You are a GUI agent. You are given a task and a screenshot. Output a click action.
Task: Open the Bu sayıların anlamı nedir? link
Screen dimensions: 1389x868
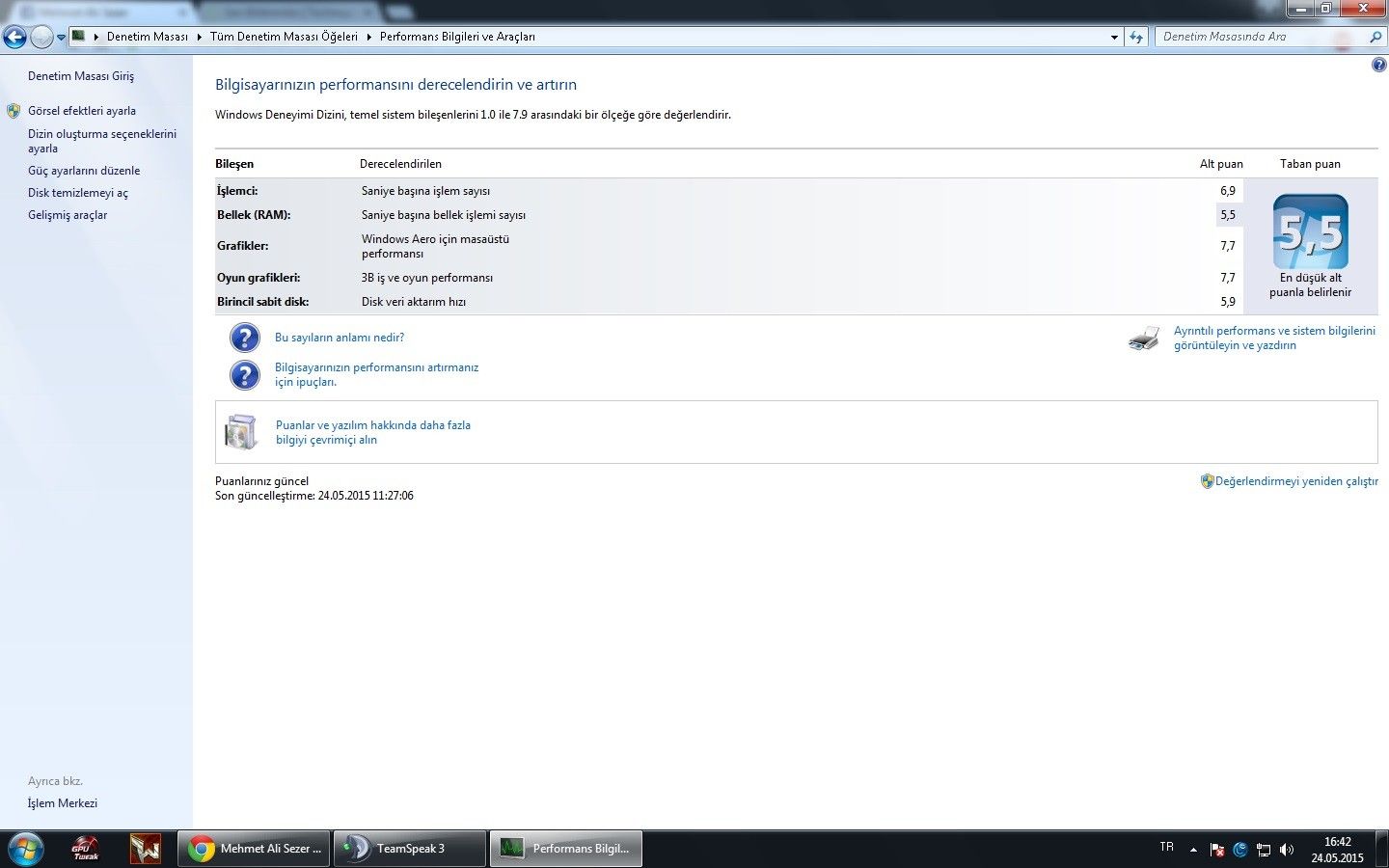[x=340, y=338]
